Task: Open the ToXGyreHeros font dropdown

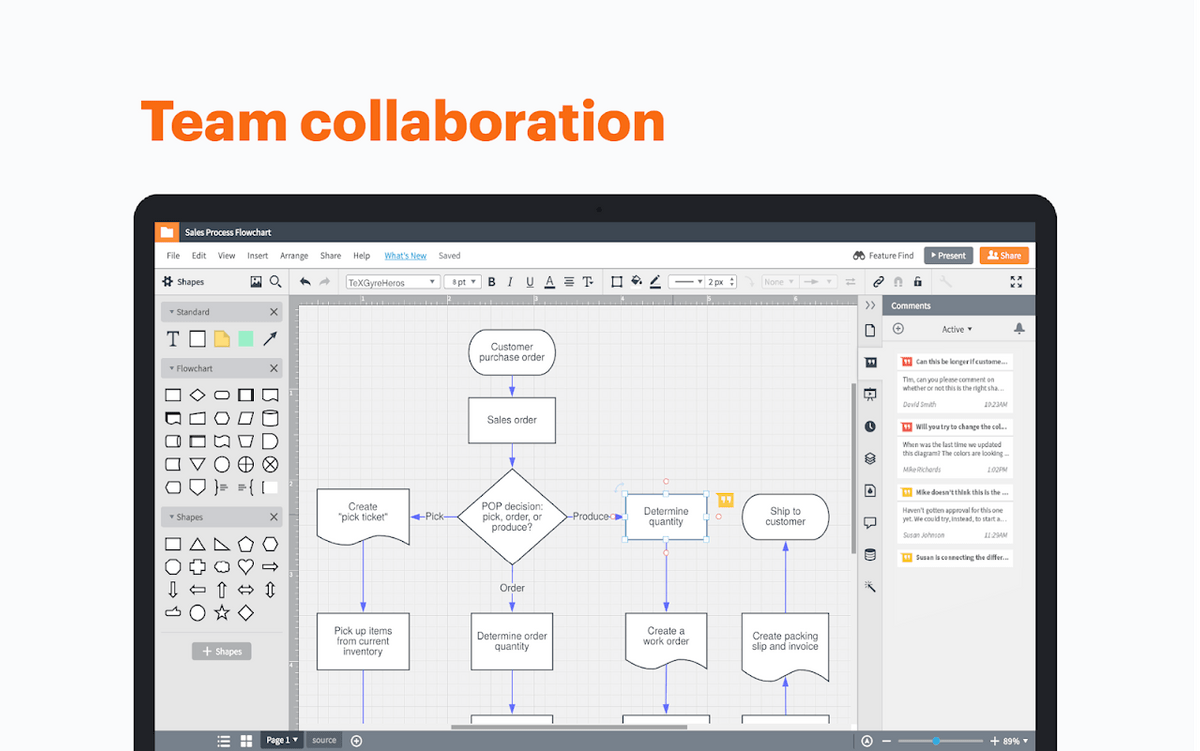Action: (393, 281)
